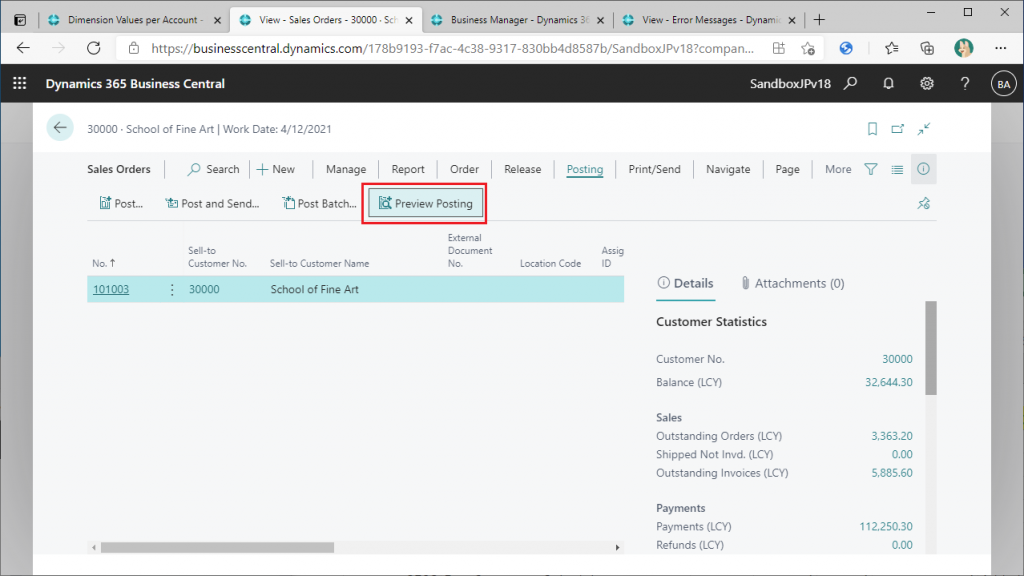
Task: Open a new browser tab
Action: (x=819, y=20)
